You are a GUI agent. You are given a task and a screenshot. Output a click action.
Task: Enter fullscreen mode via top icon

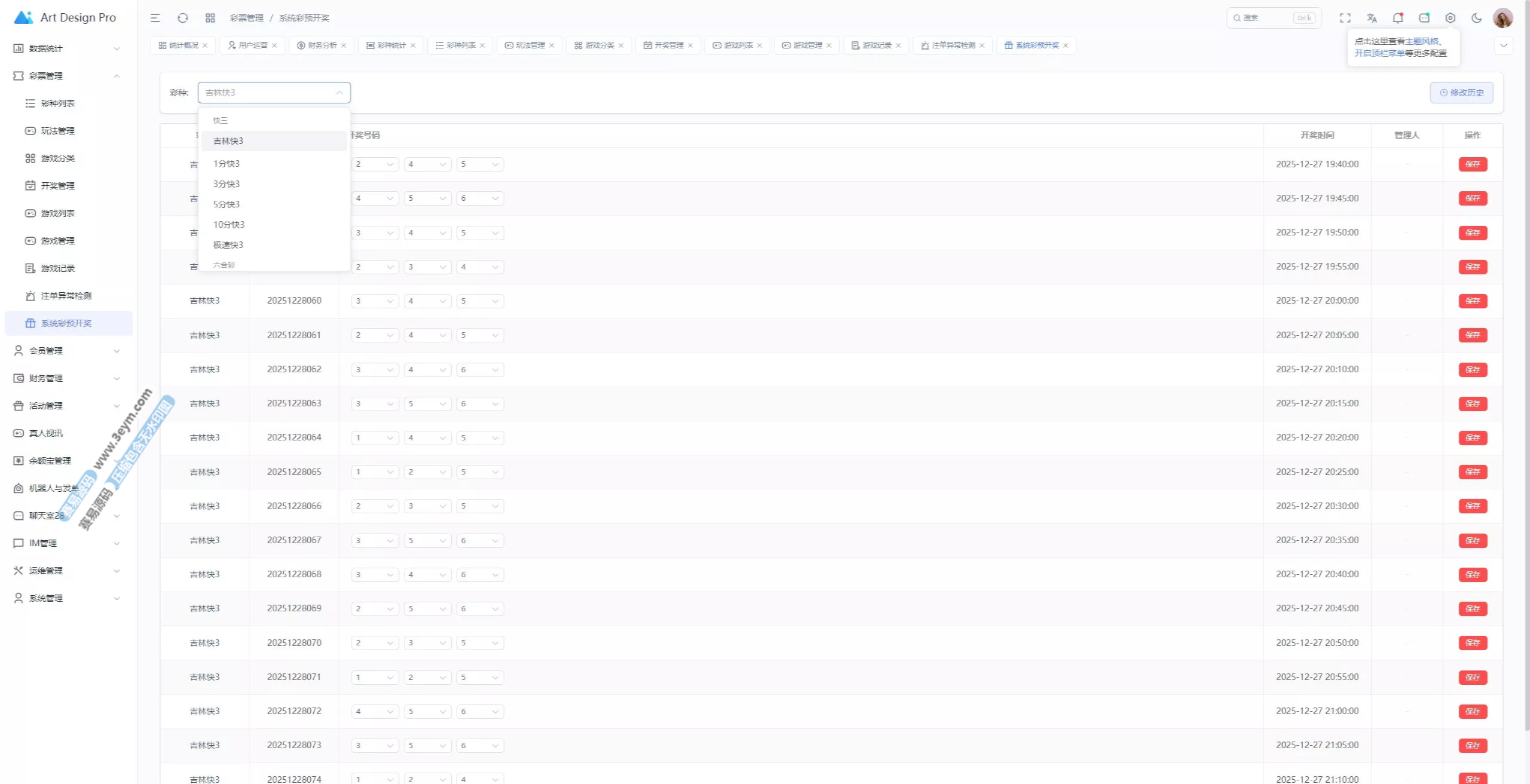pos(1345,18)
